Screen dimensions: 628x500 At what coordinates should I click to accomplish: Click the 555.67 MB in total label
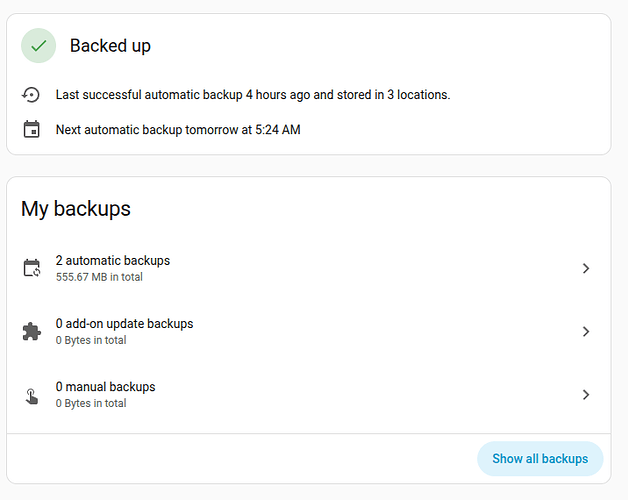[x=99, y=277]
